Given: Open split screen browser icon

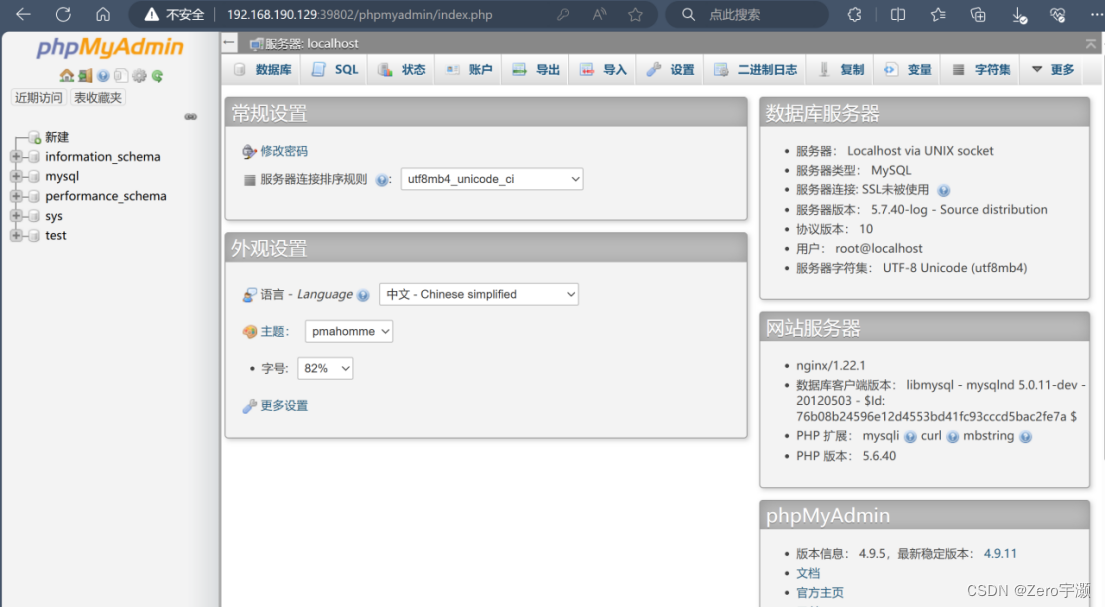Looking at the screenshot, I should point(898,14).
